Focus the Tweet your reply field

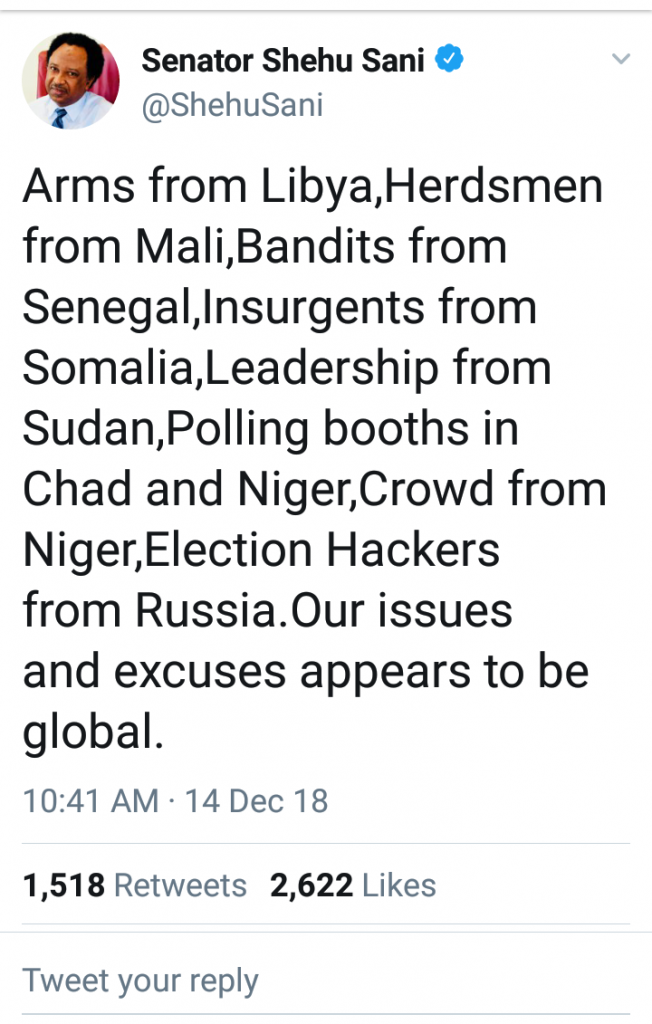[x=140, y=980]
